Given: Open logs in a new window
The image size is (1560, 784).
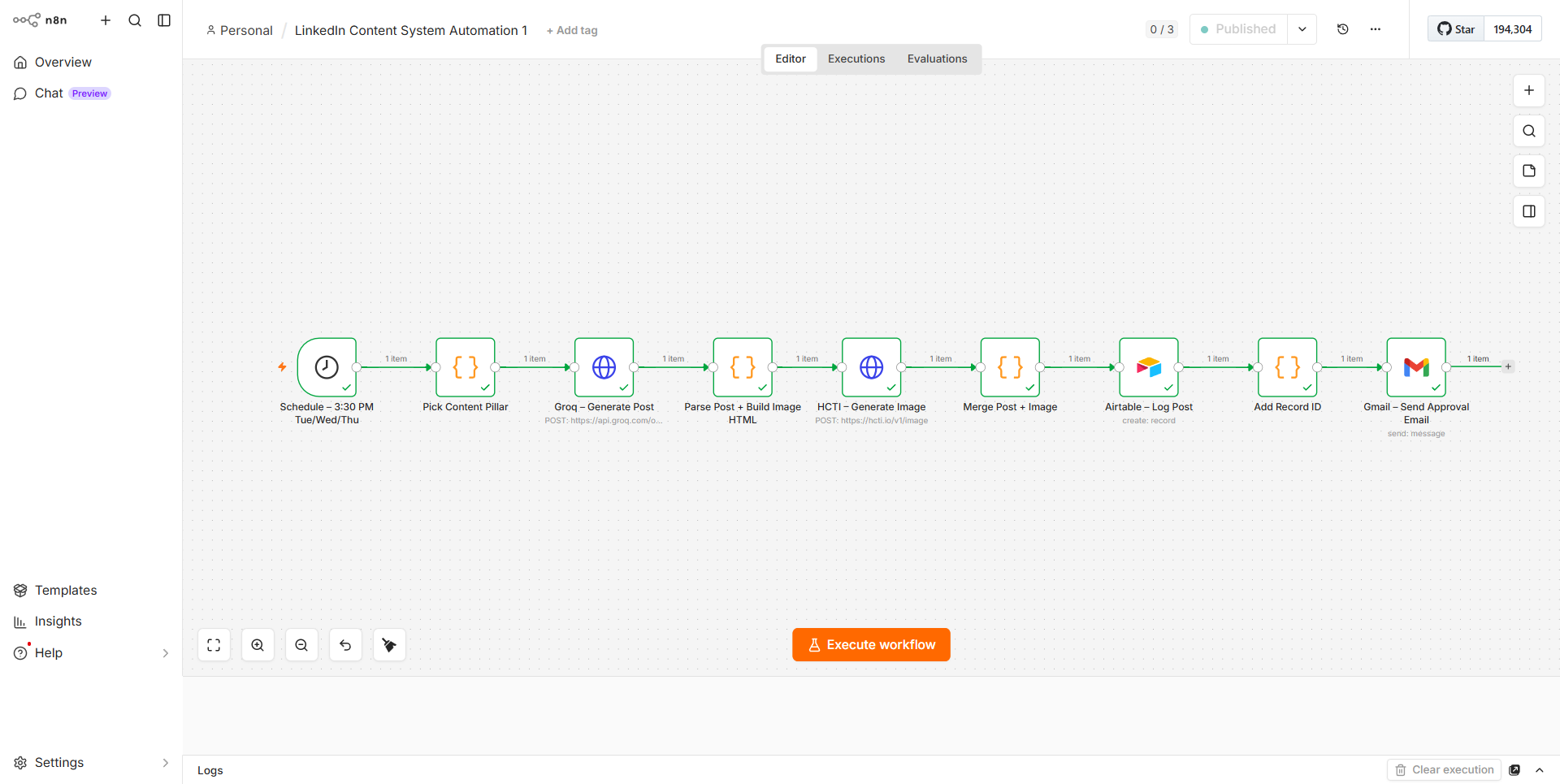Looking at the screenshot, I should 1514,770.
